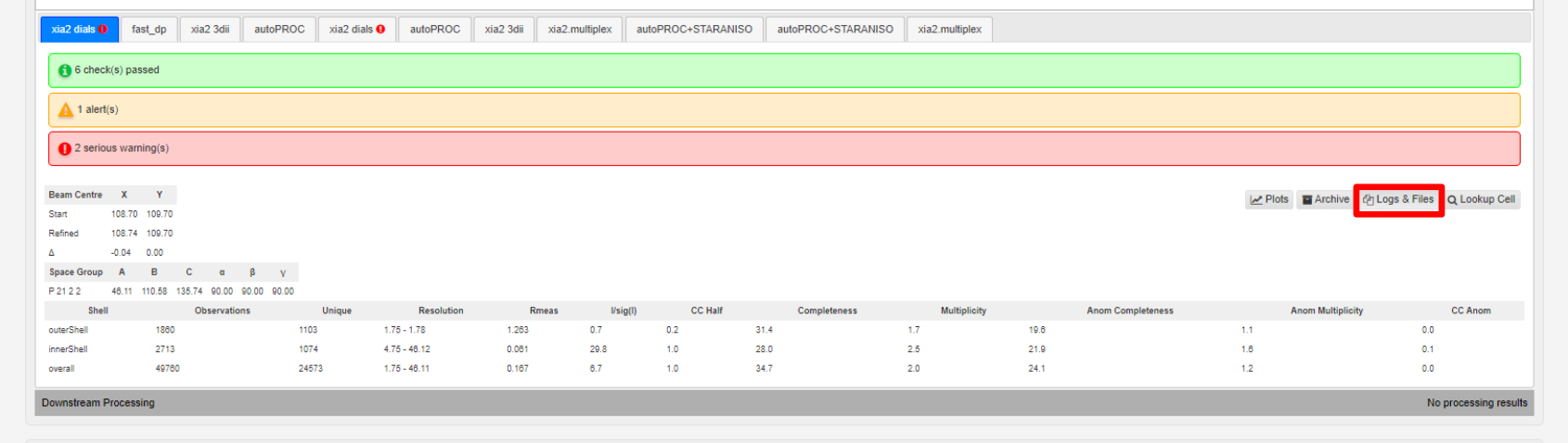Viewport: 1568px width, 443px height.
Task: Click the Archive box icon
Action: coord(1307,200)
